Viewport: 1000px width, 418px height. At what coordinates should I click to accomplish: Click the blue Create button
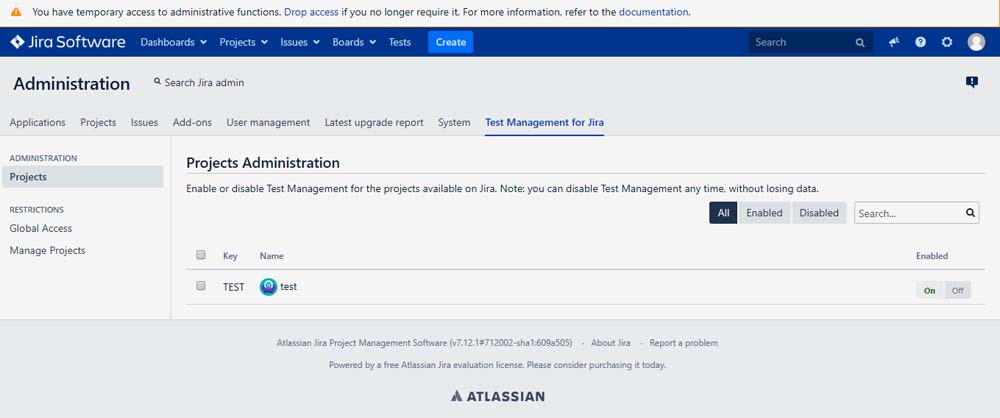point(450,42)
